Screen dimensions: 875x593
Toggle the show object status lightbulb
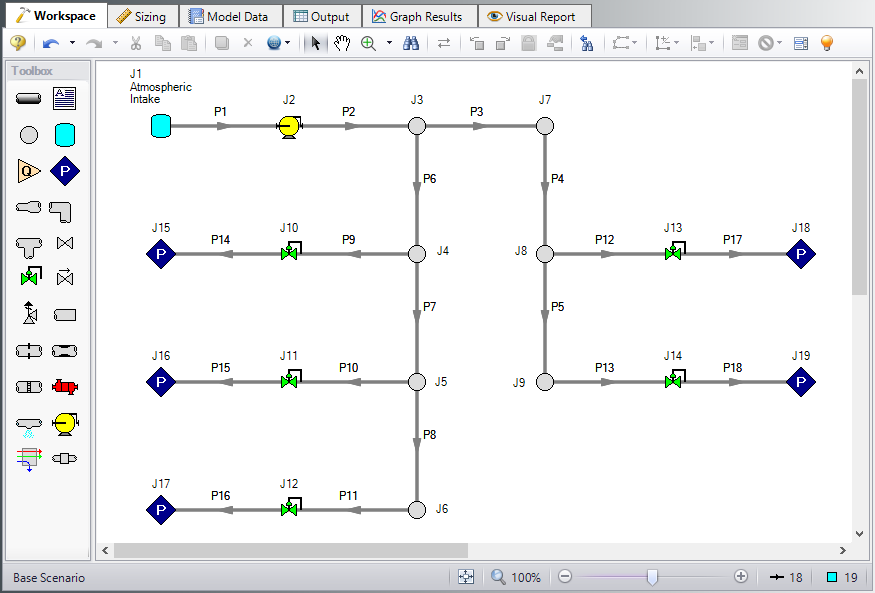pos(826,43)
